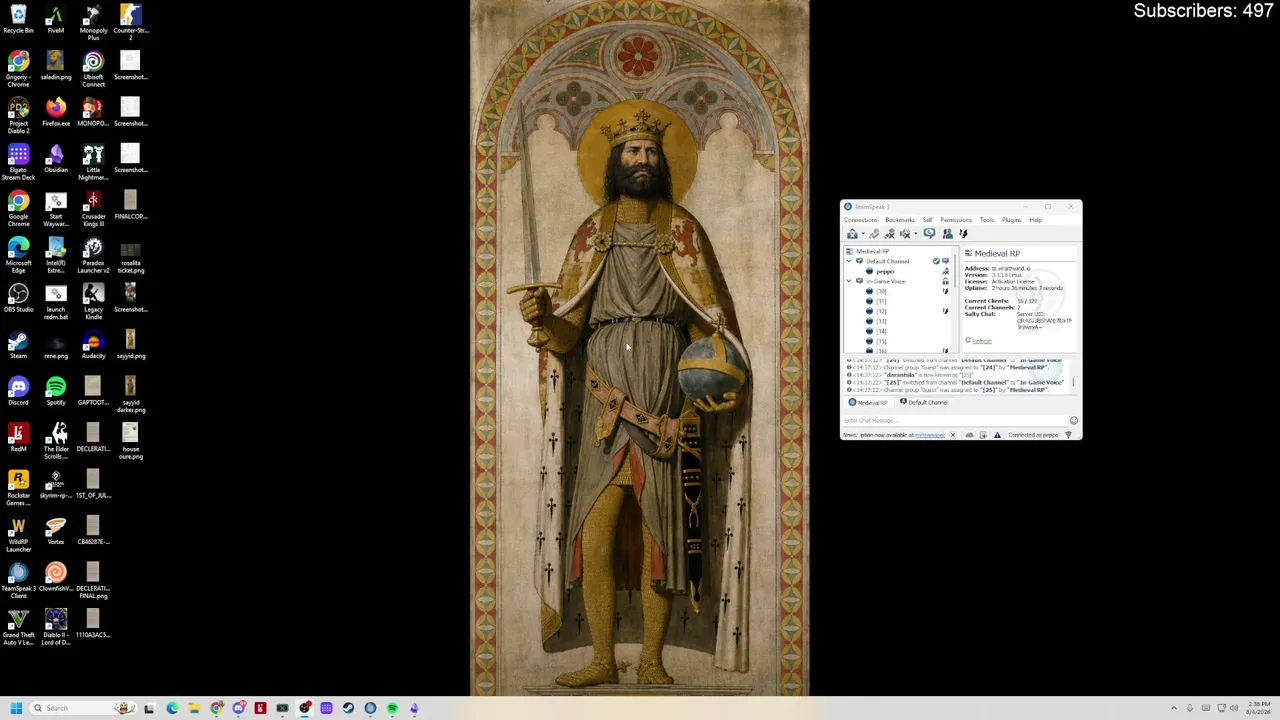Select the Spotify desktop icon
The width and height of the screenshot is (1280, 720).
(x=55, y=391)
